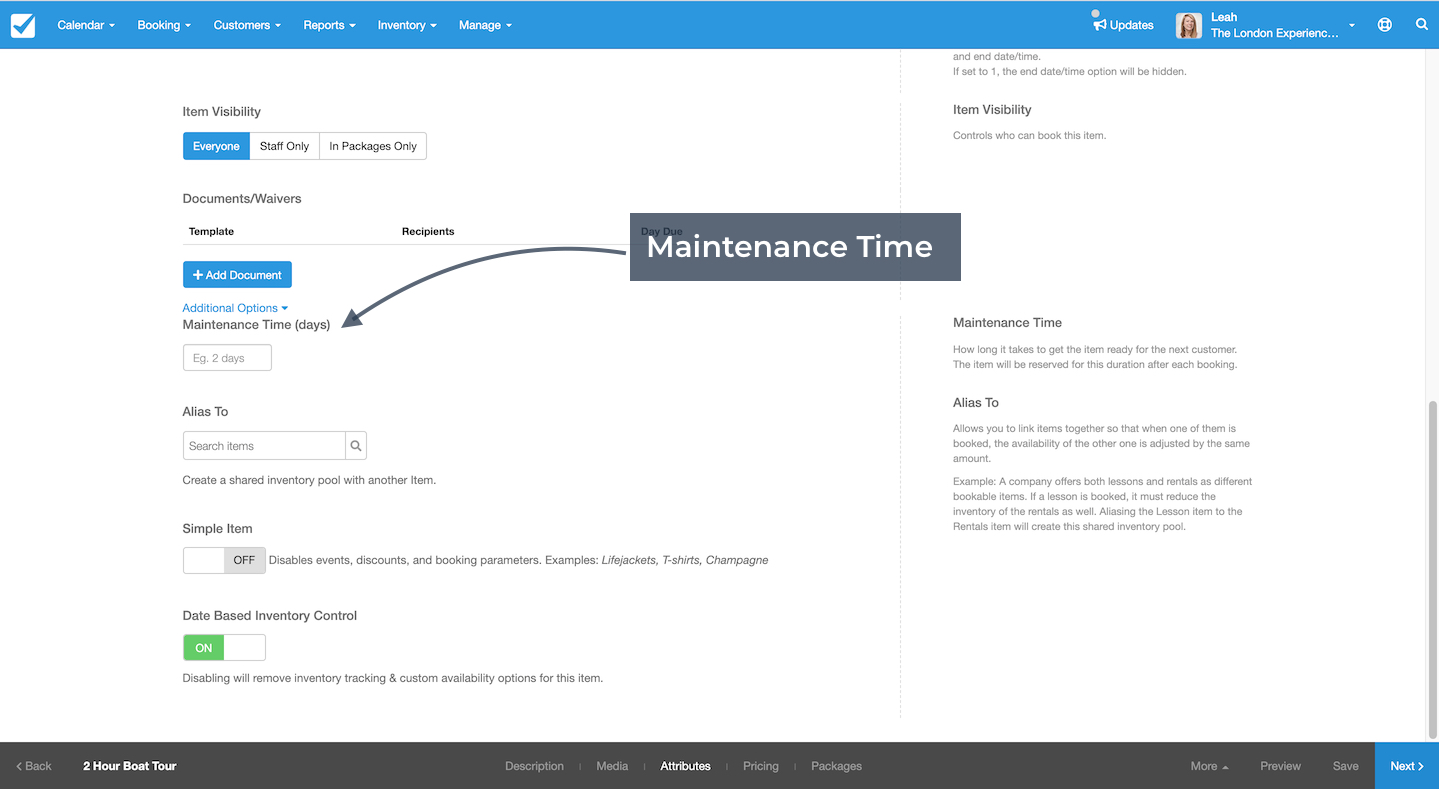
Task: Switch to the Attributes tab
Action: tap(685, 766)
